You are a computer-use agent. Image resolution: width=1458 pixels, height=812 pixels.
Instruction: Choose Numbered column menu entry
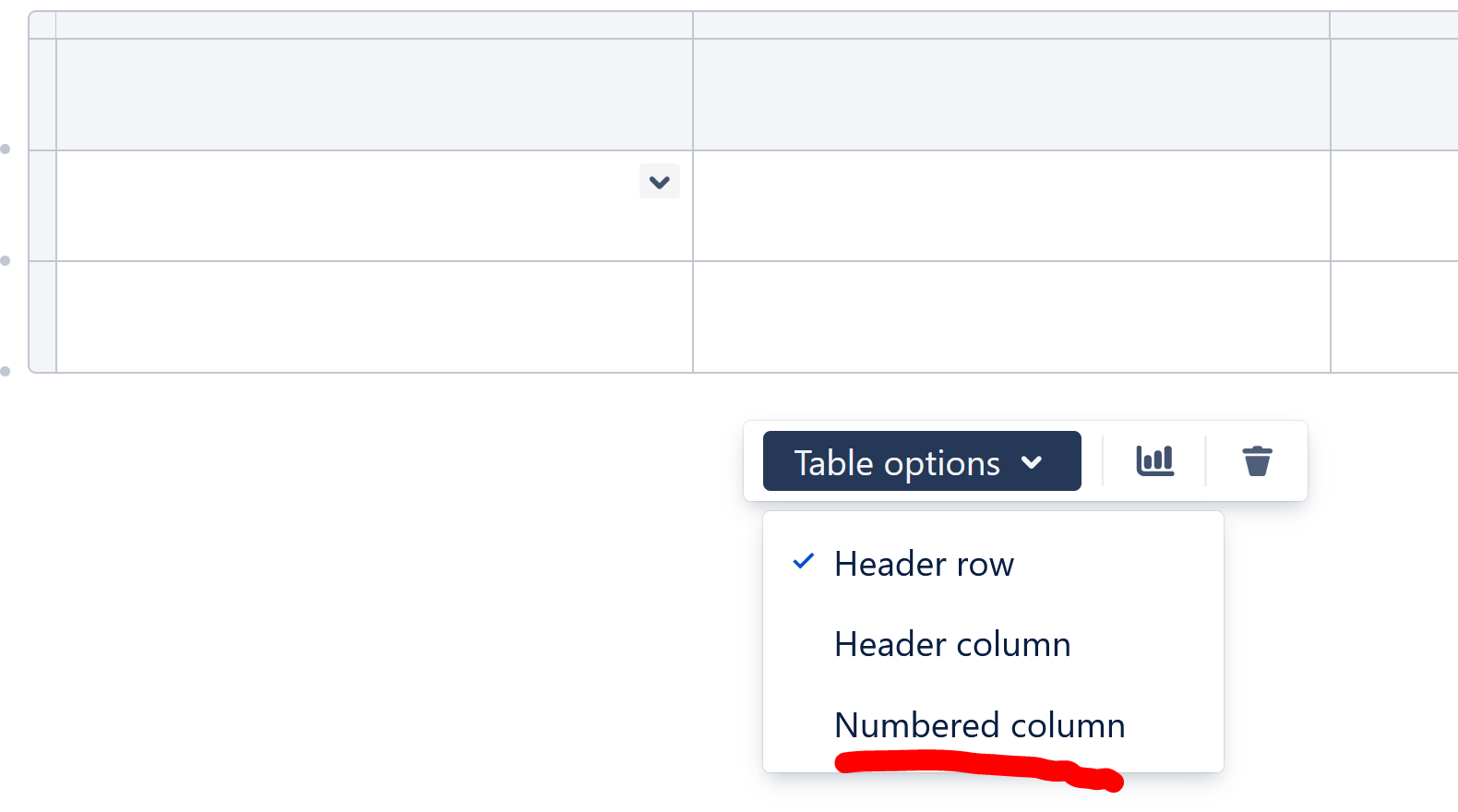(979, 726)
